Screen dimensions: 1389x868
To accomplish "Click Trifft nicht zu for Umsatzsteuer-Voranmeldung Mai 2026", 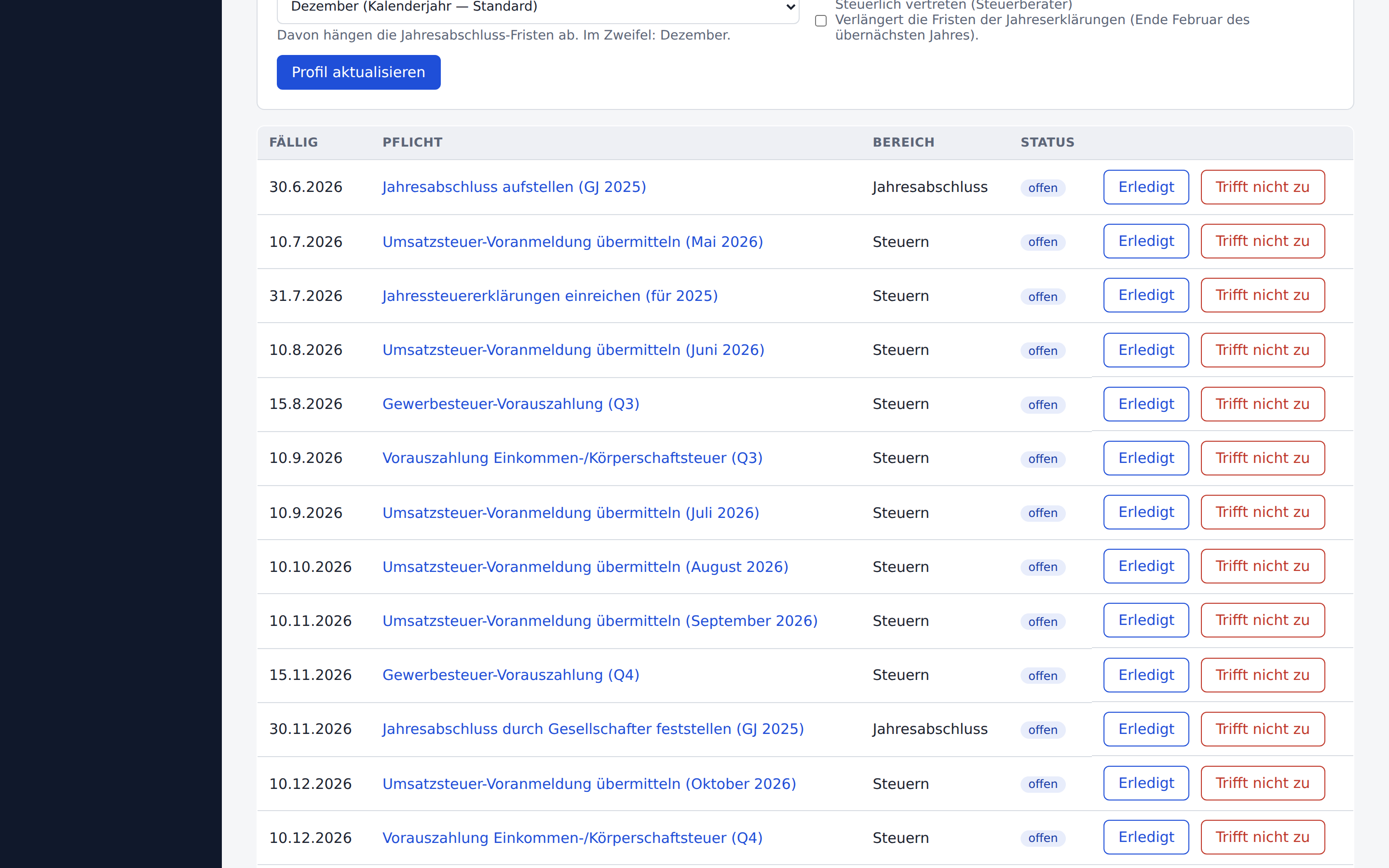I will [x=1262, y=241].
